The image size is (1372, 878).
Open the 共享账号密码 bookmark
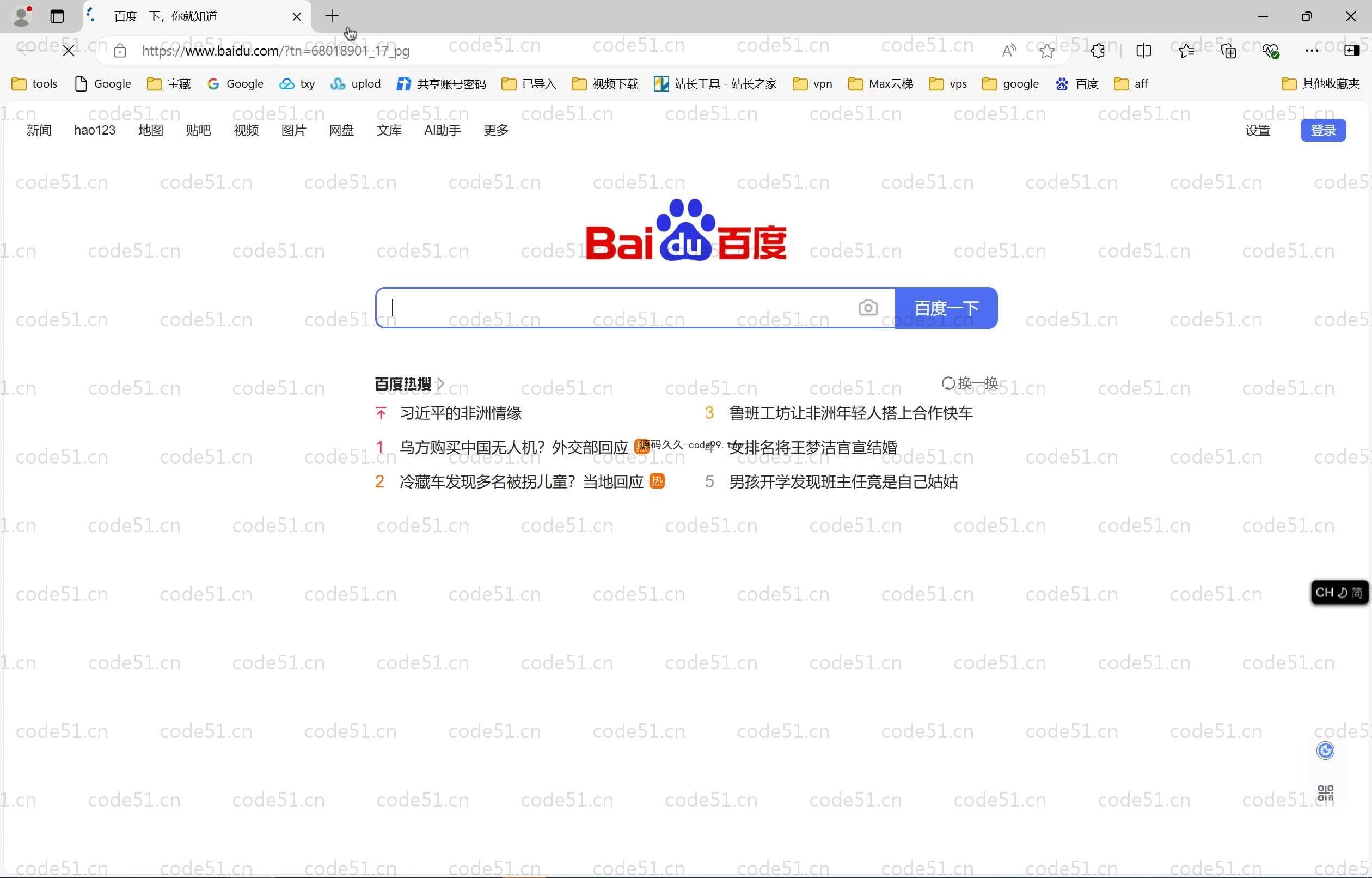[442, 84]
